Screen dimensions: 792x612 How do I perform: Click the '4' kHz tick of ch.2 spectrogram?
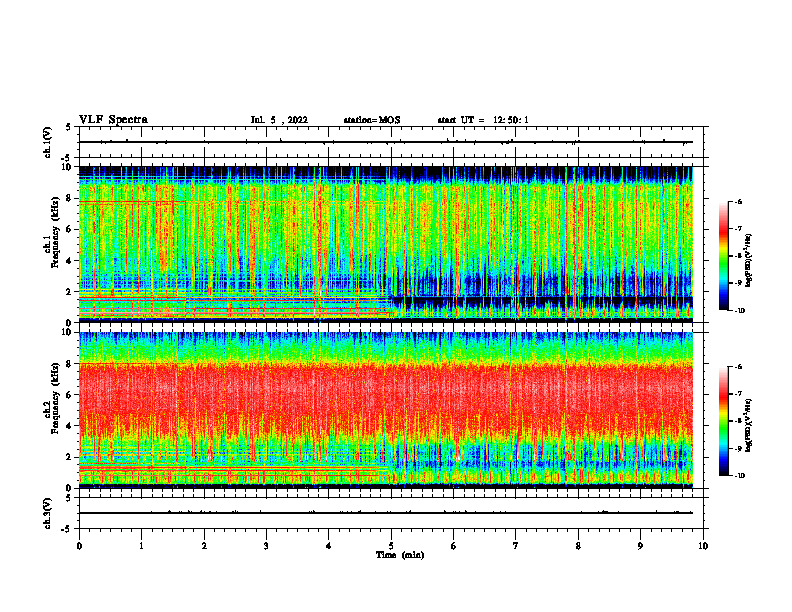71,426
